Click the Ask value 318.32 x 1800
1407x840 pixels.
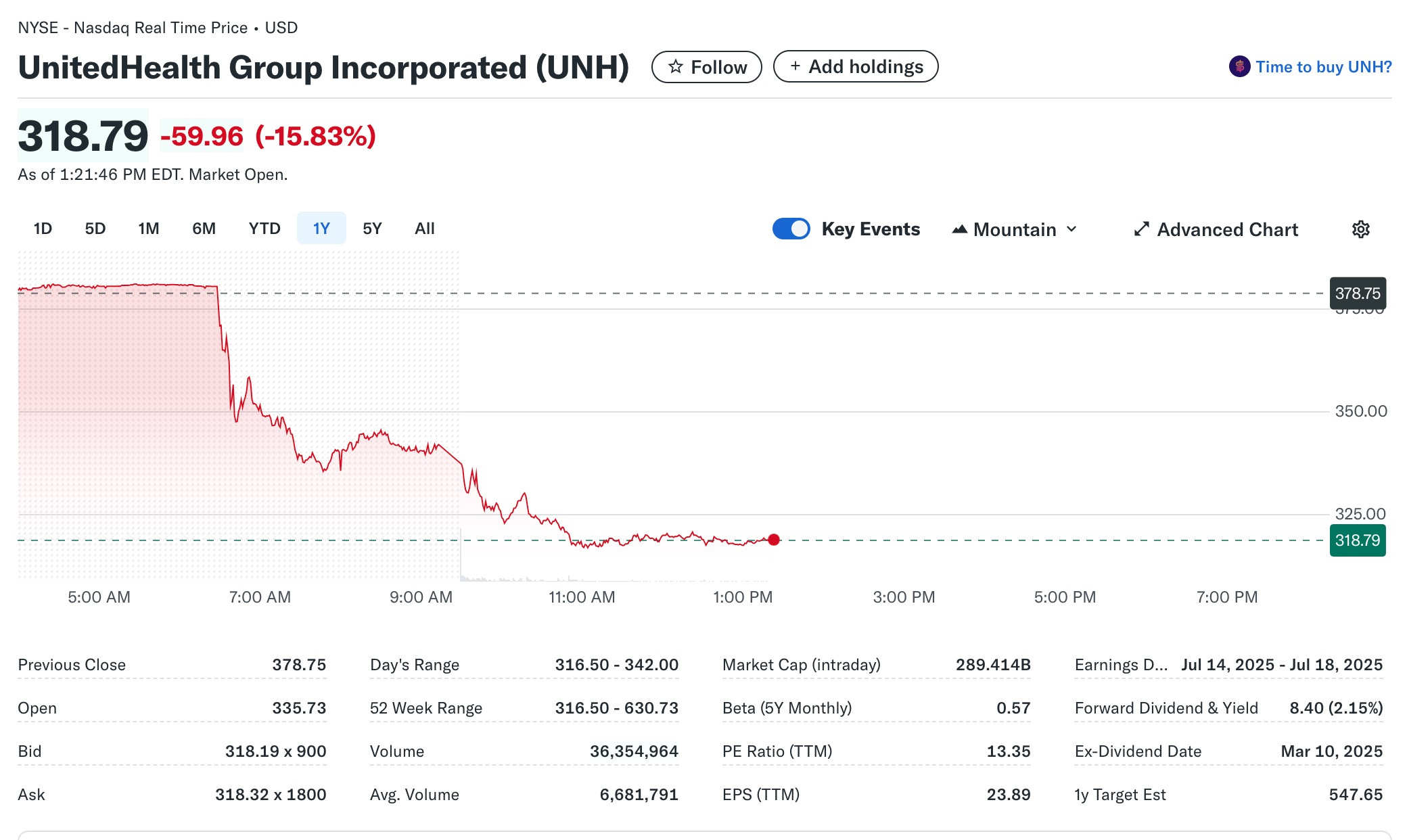click(271, 795)
